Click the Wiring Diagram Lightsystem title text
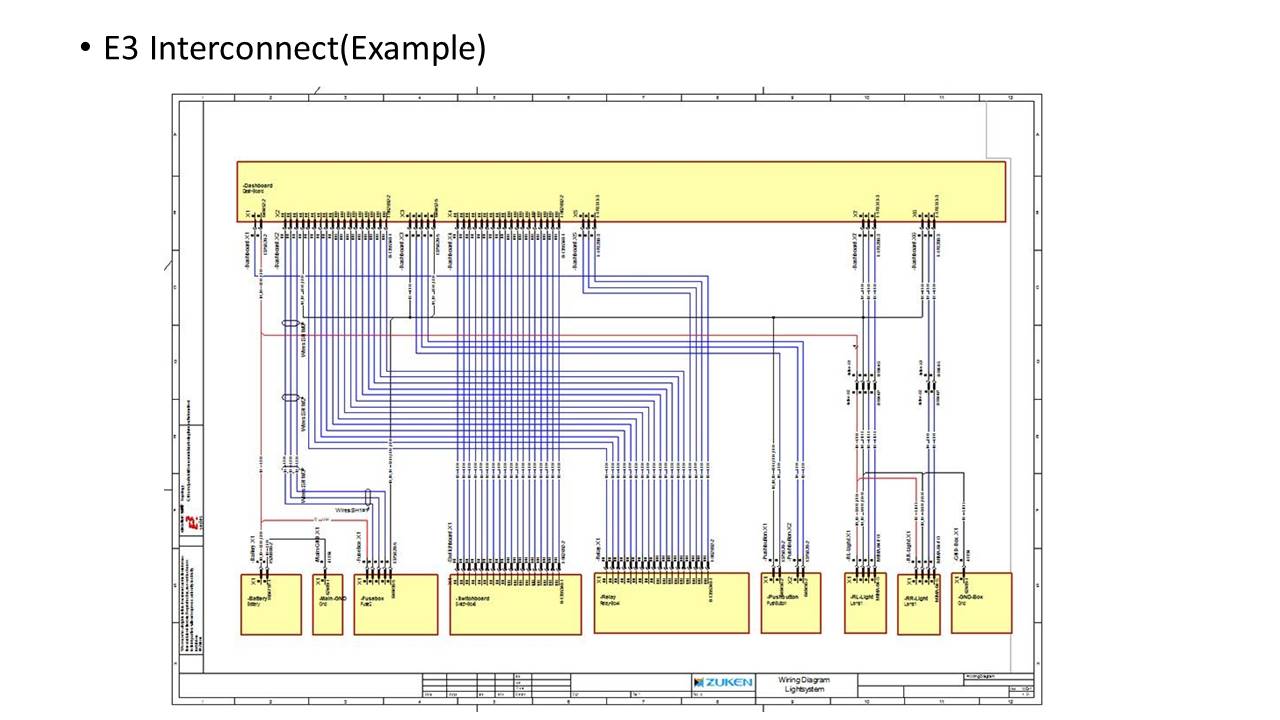The width and height of the screenshot is (1280, 720). 803,684
